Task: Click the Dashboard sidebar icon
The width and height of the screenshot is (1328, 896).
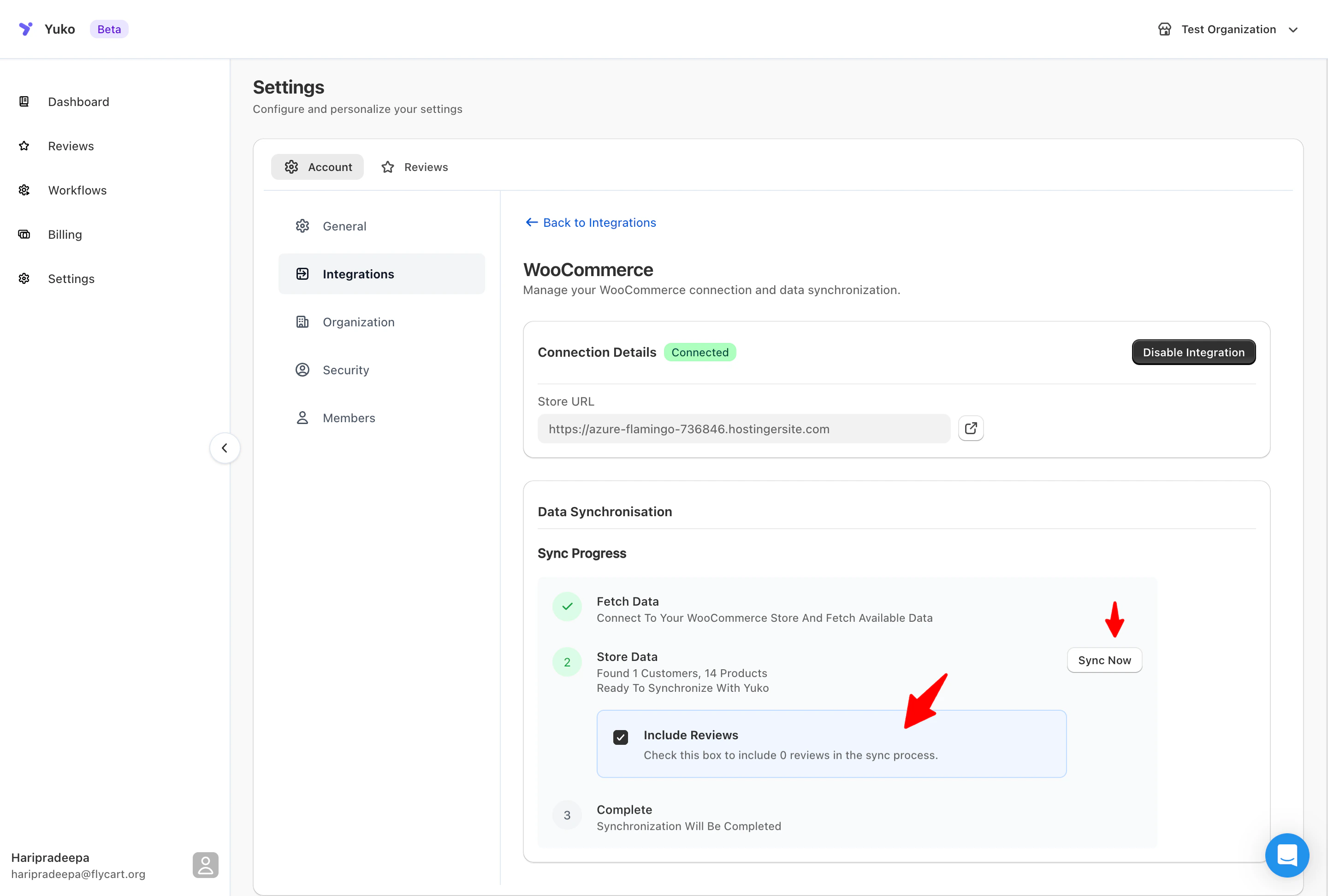Action: [x=24, y=102]
